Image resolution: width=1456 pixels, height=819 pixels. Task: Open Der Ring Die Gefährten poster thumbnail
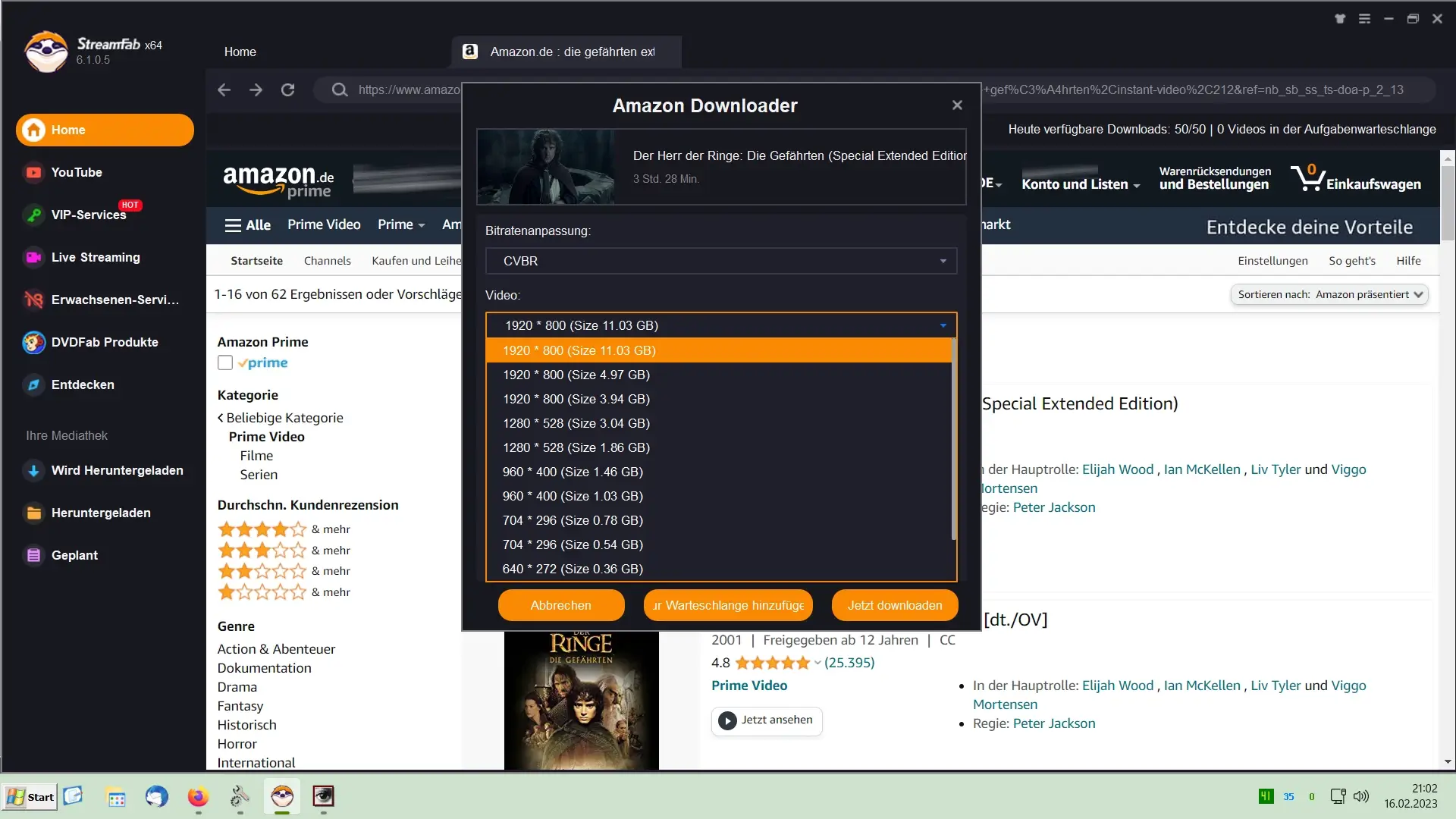(x=581, y=701)
